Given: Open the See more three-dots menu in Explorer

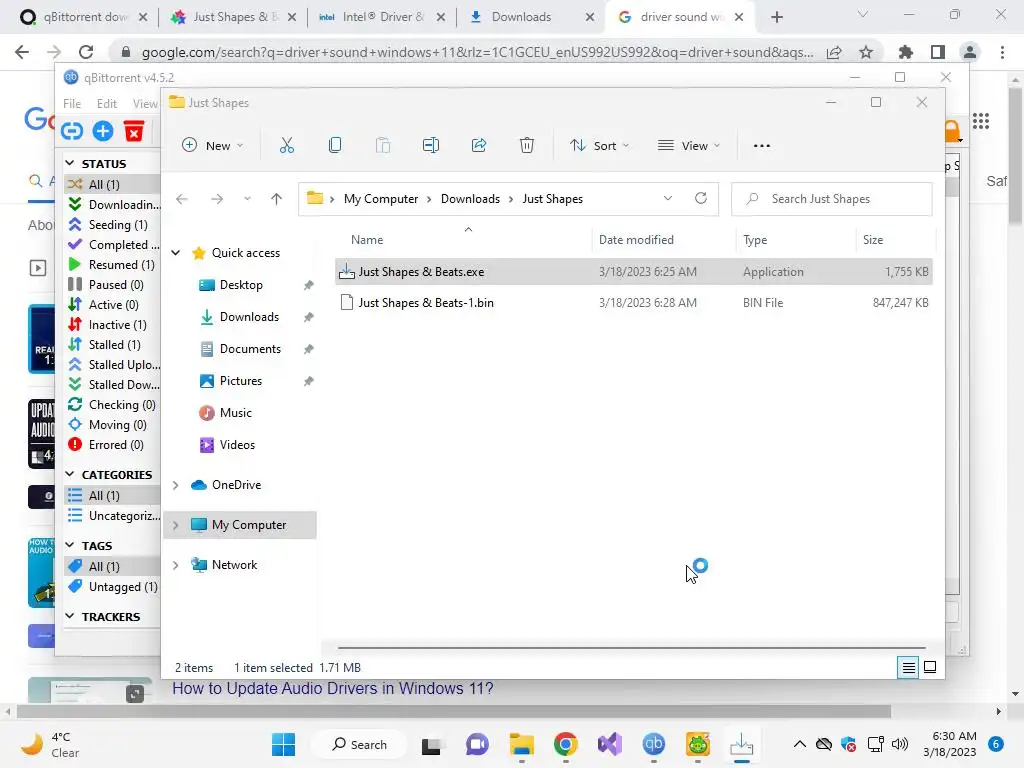Looking at the screenshot, I should pyautogui.click(x=761, y=146).
